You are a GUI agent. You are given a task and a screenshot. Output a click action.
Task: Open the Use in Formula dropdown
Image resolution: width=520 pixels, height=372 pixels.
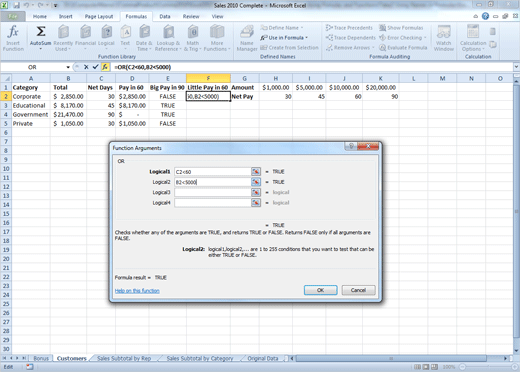coord(284,38)
